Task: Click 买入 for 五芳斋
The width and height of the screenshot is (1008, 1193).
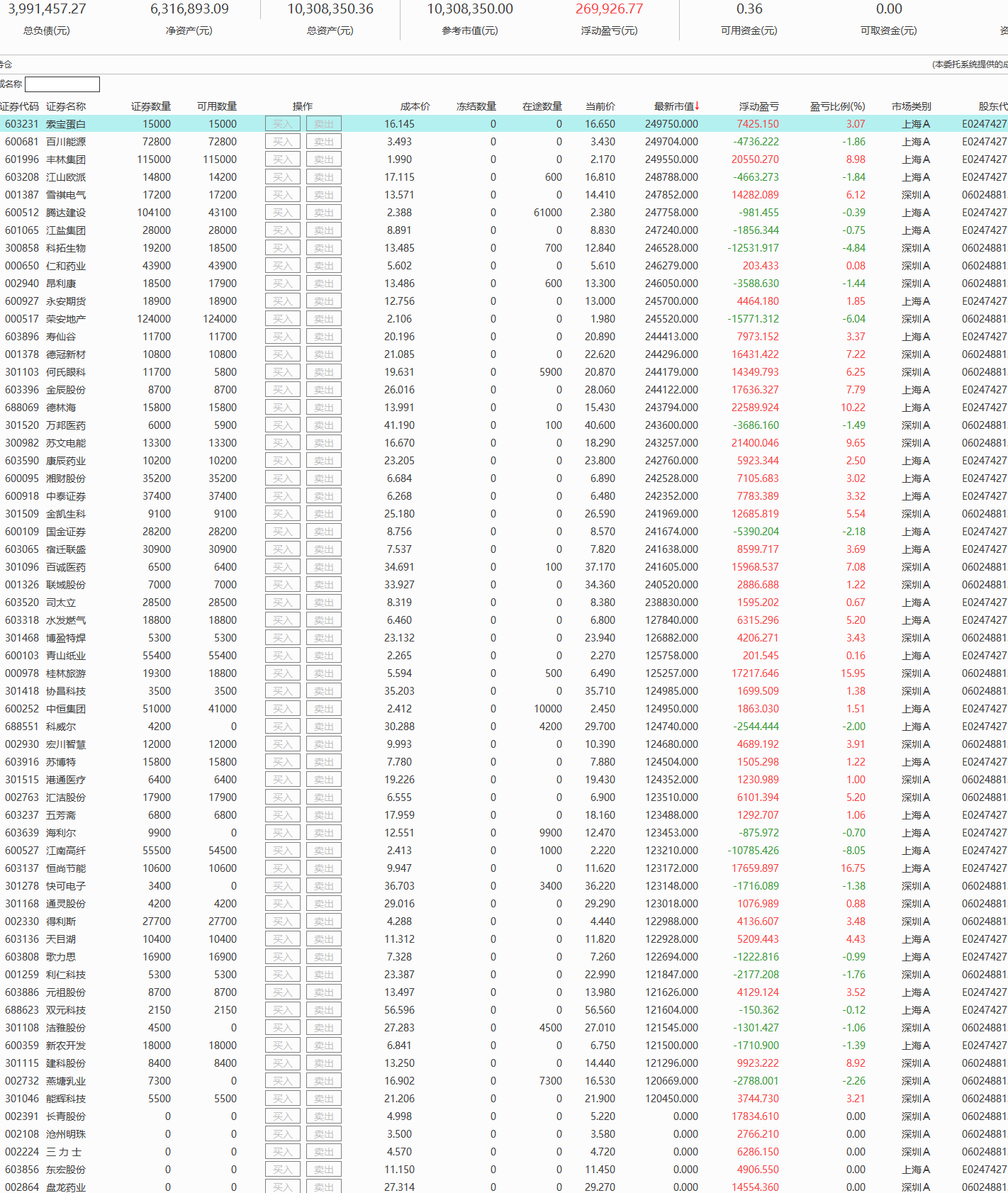Action: pos(283,815)
